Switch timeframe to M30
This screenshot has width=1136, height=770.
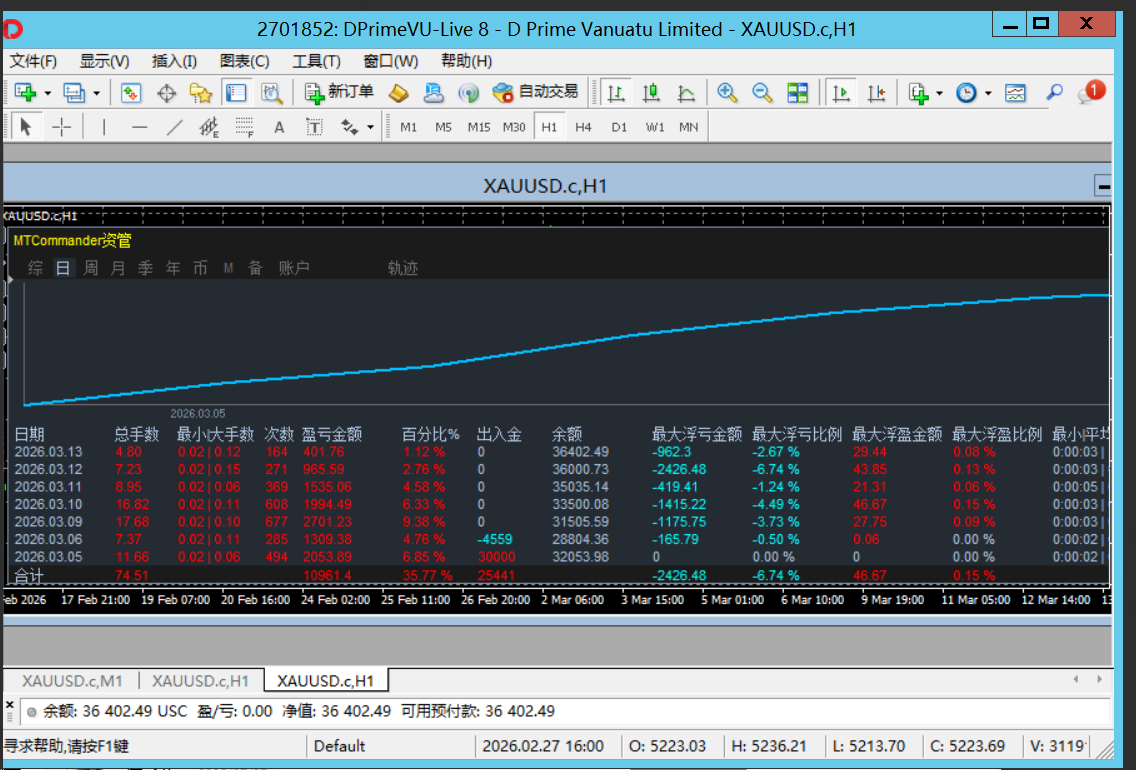pyautogui.click(x=514, y=127)
